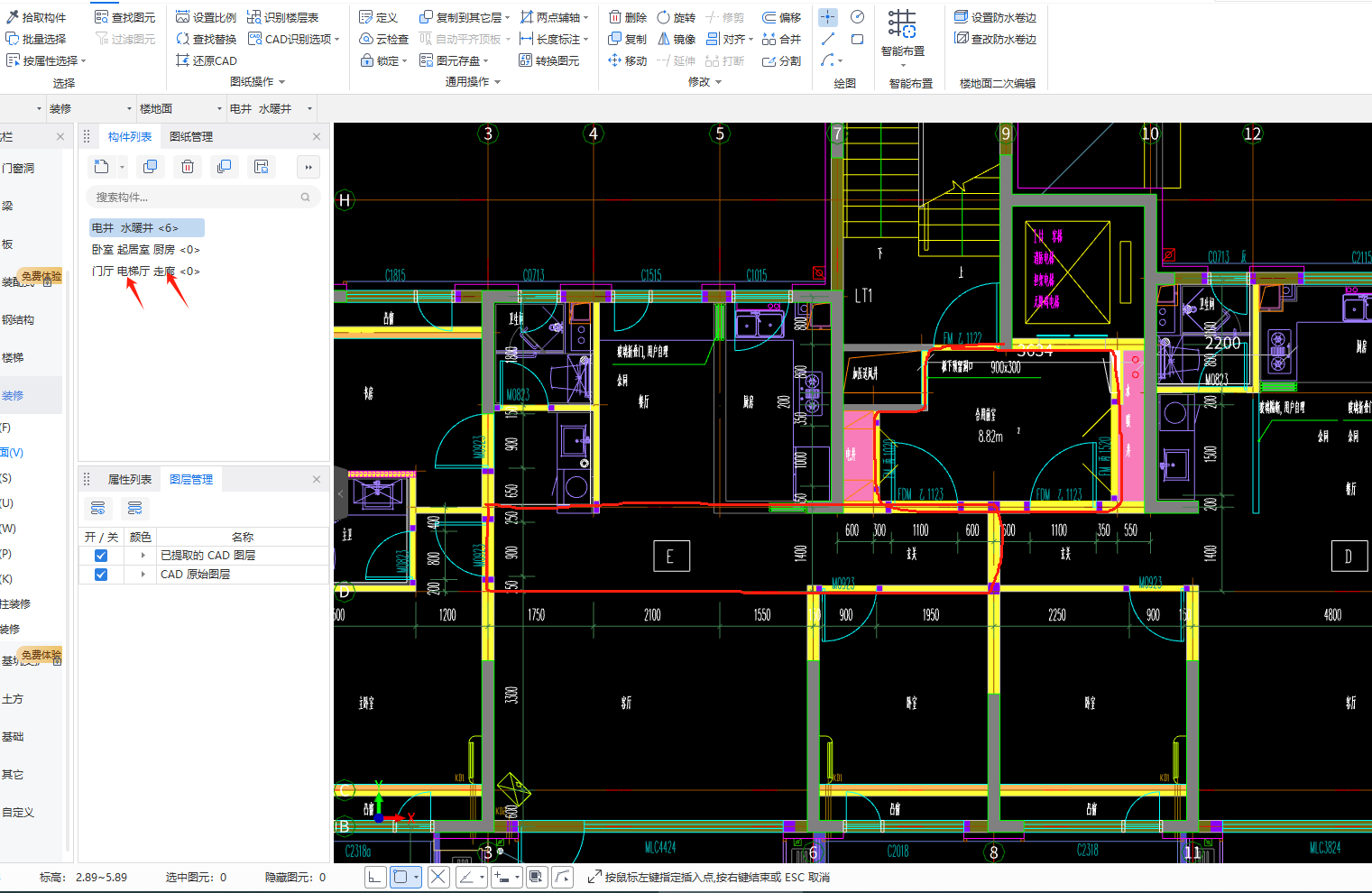Screen dimensions: 1372x893
Task: Click the duplicate component icon beside the new component dropdown
Action: click(x=150, y=167)
